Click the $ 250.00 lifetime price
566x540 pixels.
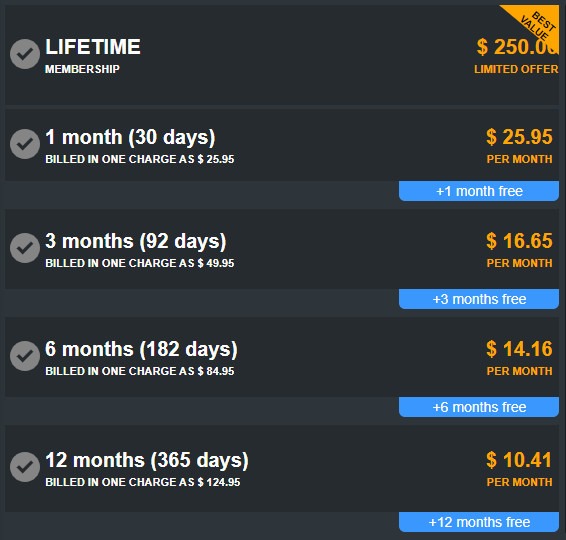518,47
